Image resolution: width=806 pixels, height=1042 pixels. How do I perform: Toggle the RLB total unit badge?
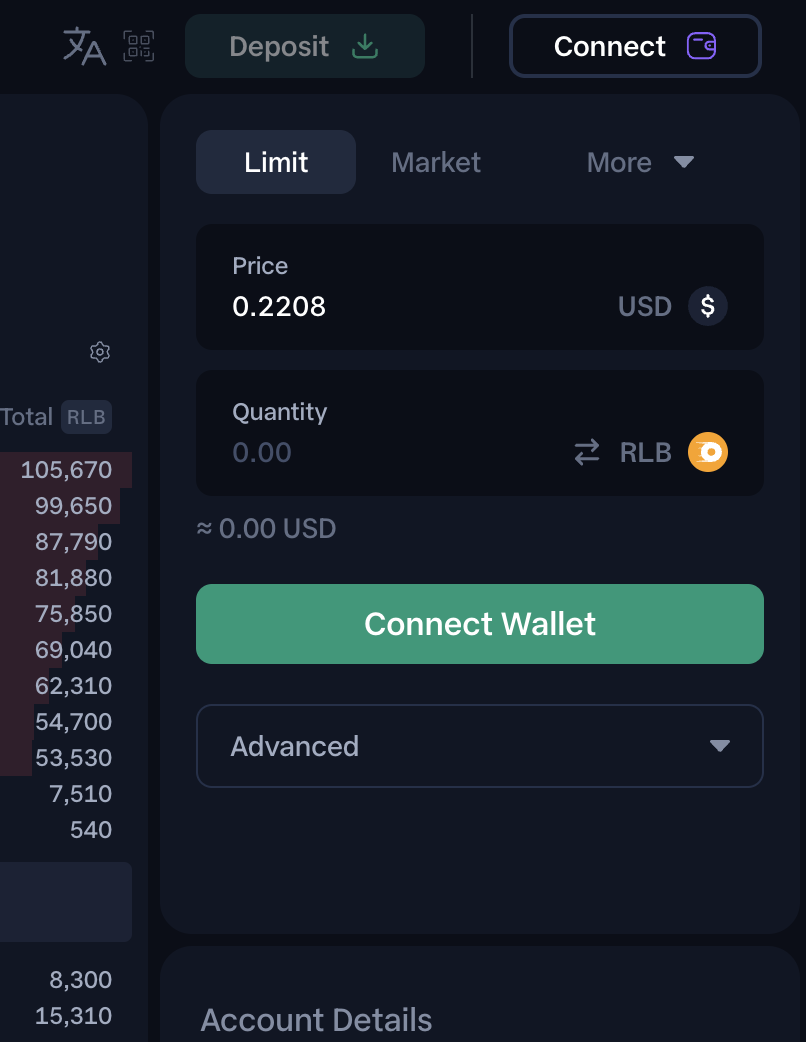(x=86, y=417)
